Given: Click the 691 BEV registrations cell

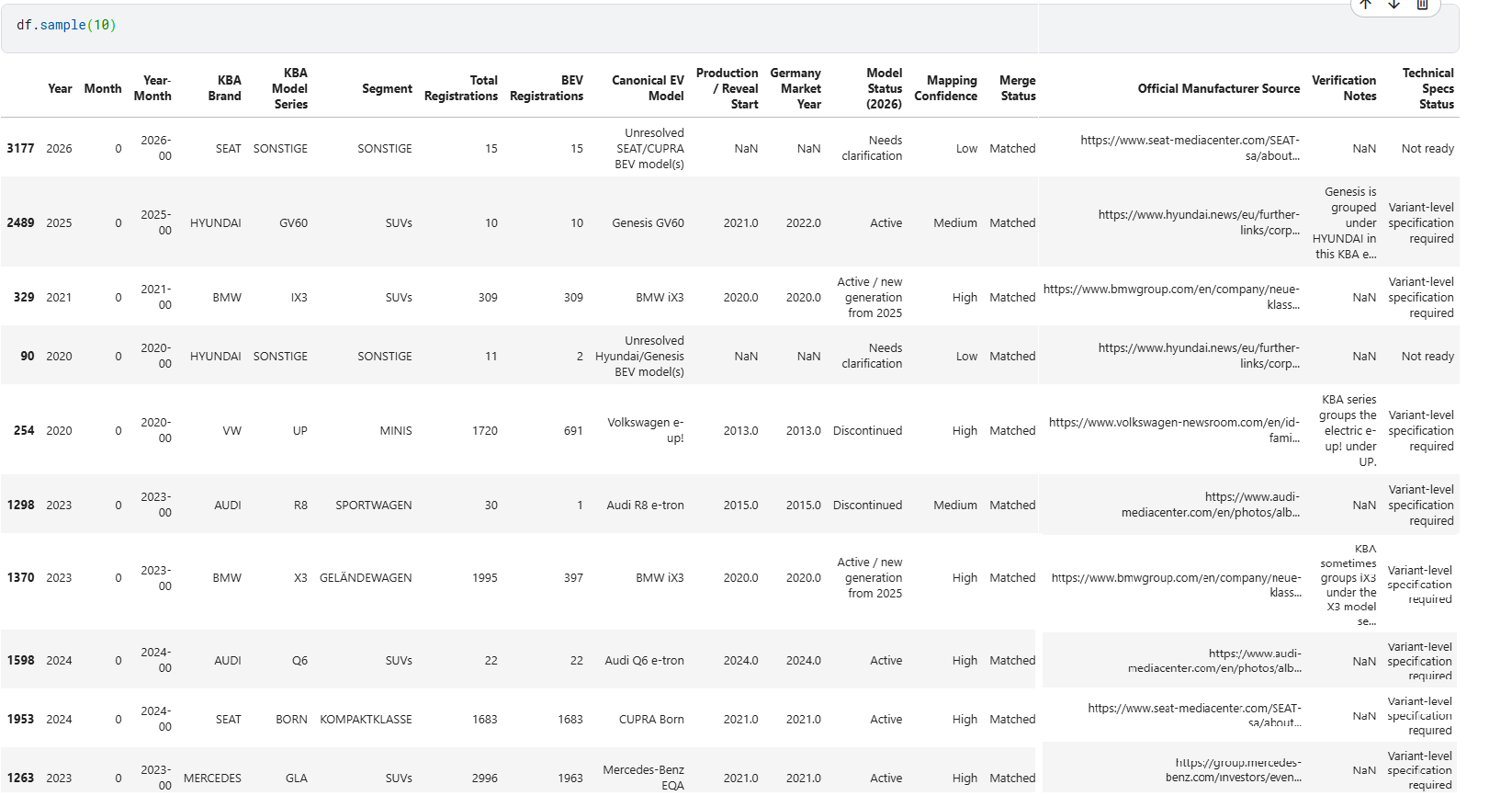Looking at the screenshot, I should click(x=573, y=430).
